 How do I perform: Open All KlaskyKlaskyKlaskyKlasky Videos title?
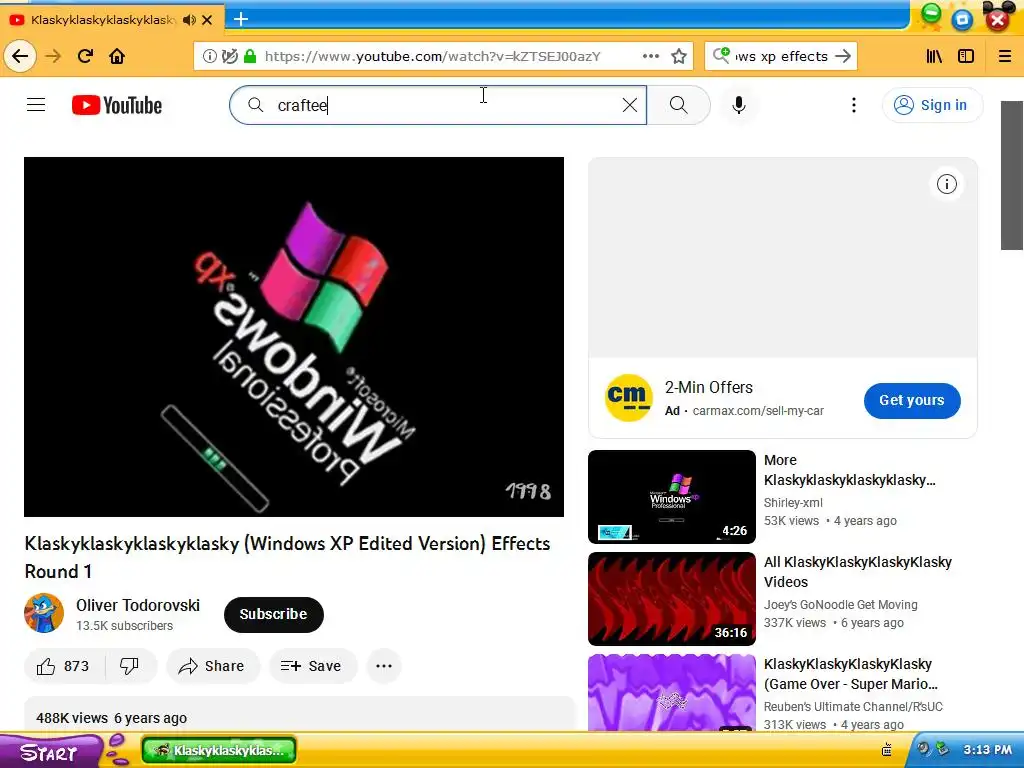857,571
